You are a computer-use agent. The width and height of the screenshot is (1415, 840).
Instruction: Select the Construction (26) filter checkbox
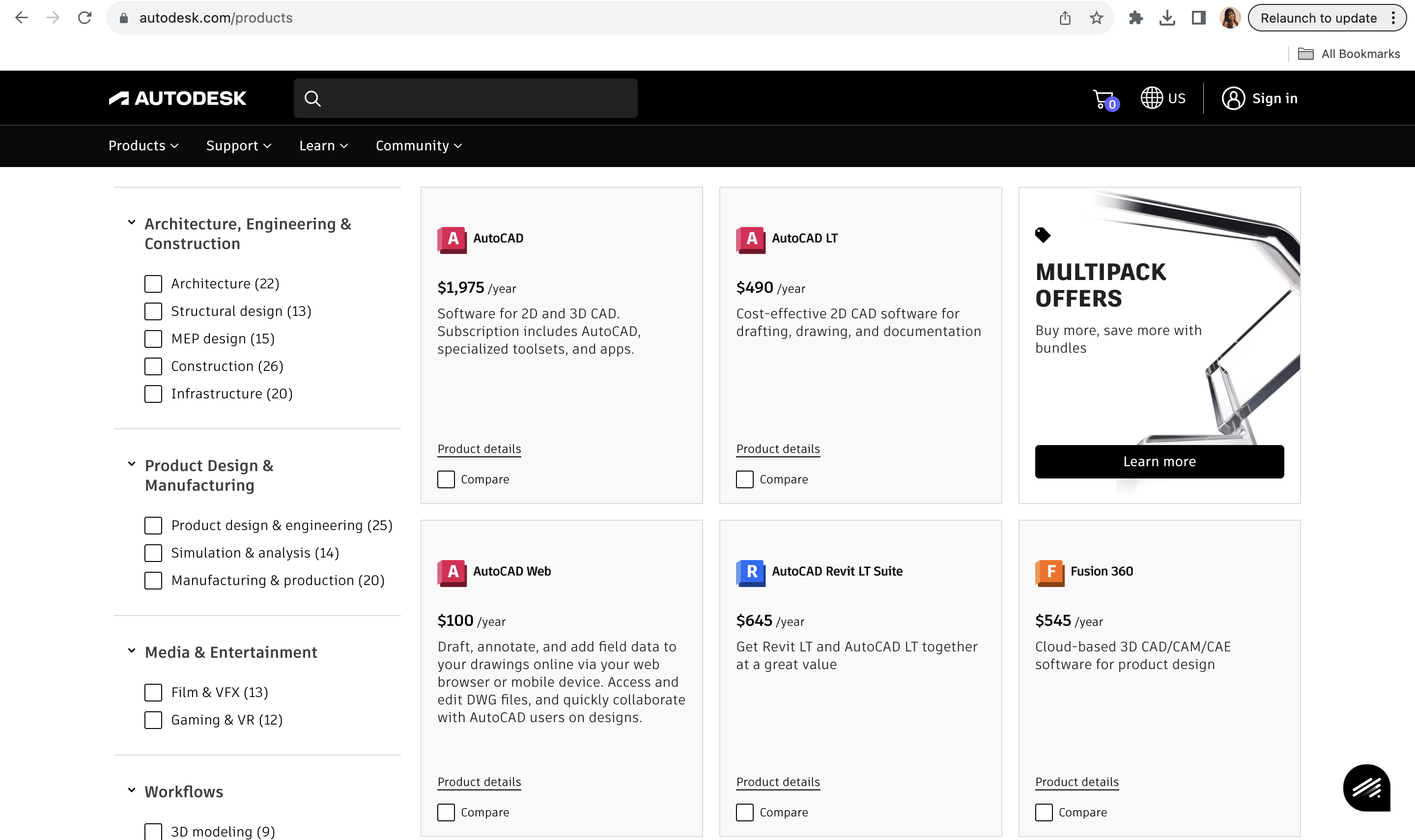pos(153,366)
